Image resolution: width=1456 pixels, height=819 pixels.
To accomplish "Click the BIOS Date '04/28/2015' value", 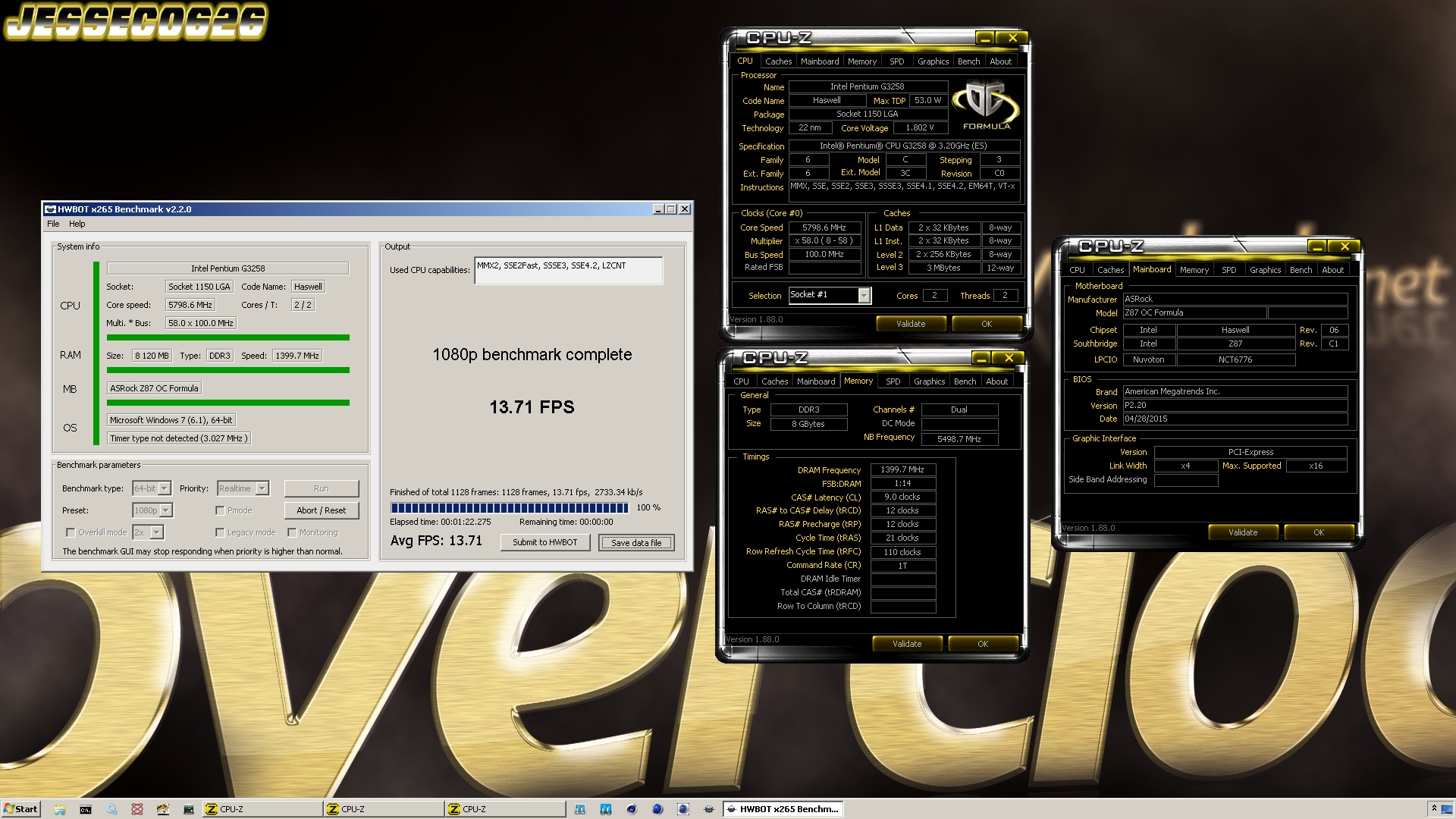I will 1235,419.
